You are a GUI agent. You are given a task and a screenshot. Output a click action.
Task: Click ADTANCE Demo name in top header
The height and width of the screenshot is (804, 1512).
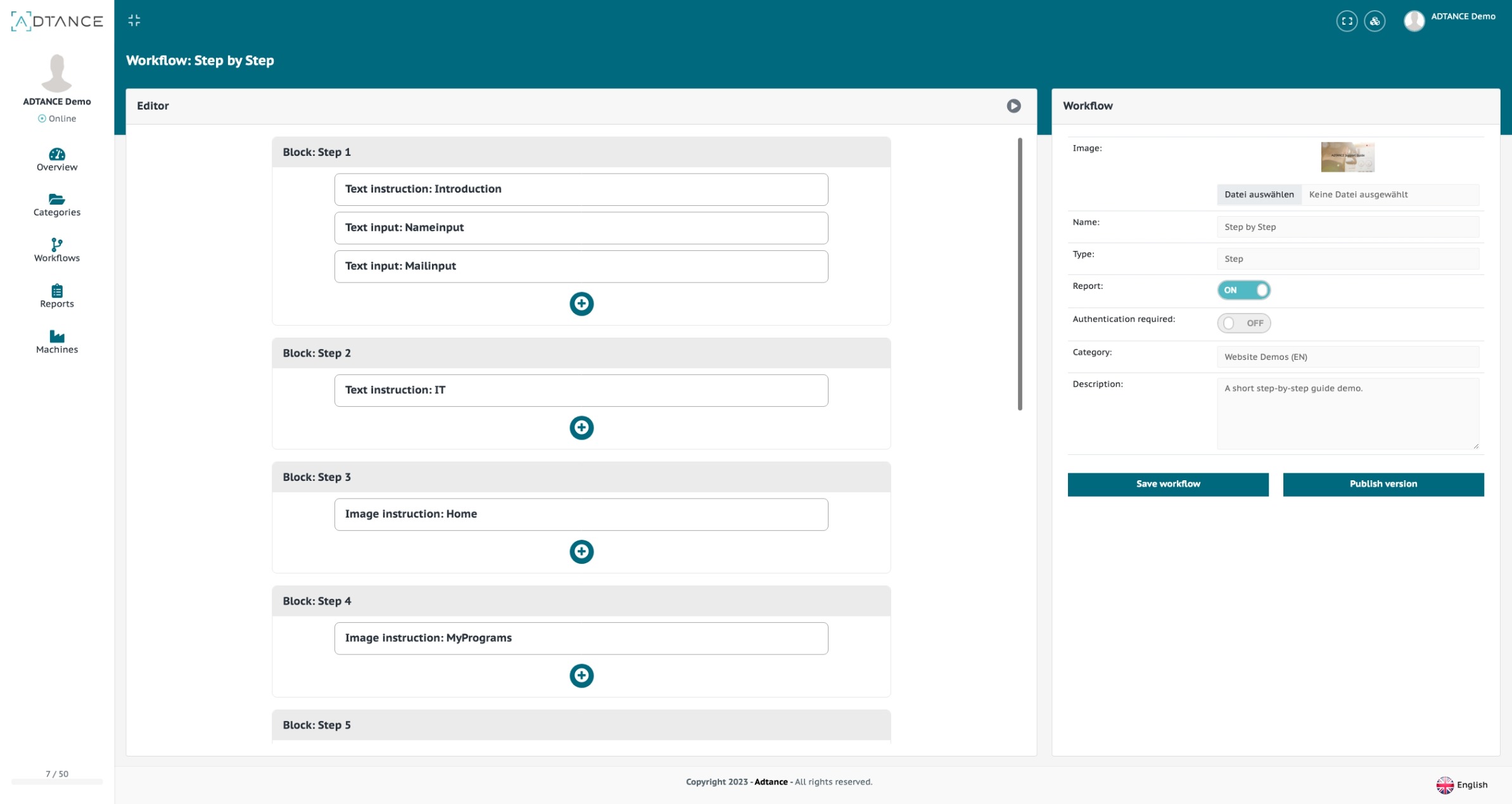point(1463,16)
